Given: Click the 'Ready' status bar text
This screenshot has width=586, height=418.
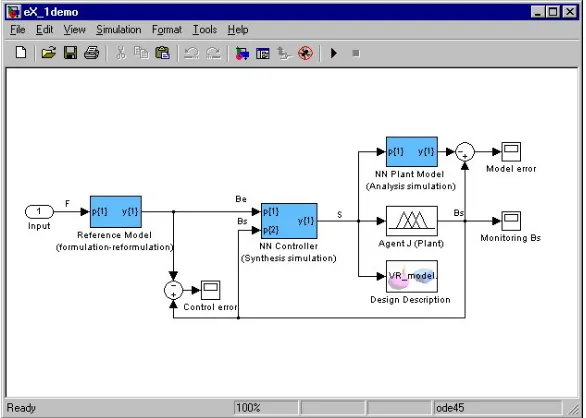Looking at the screenshot, I should (21, 408).
